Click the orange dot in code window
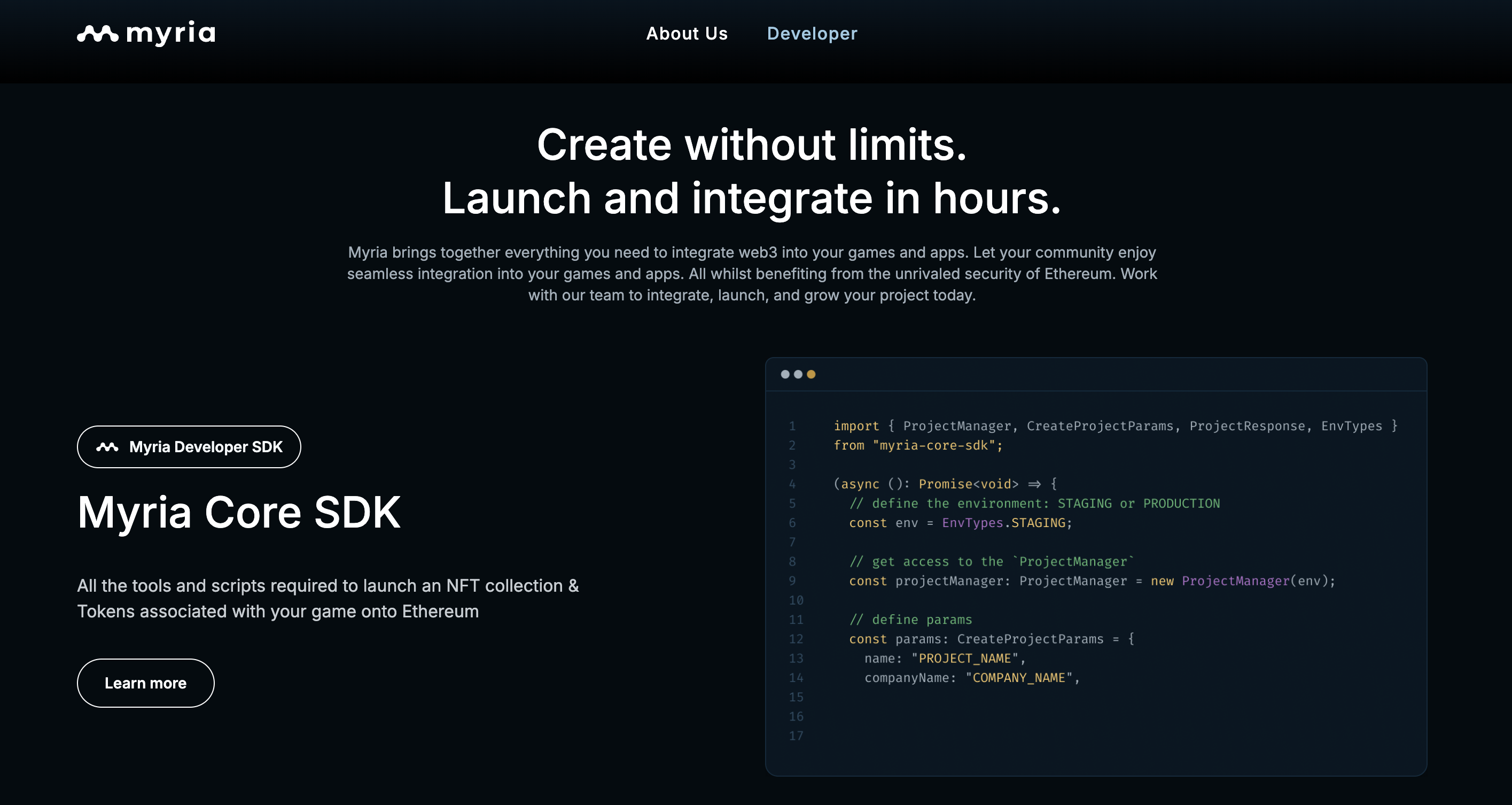1512x805 pixels. pyautogui.click(x=811, y=375)
